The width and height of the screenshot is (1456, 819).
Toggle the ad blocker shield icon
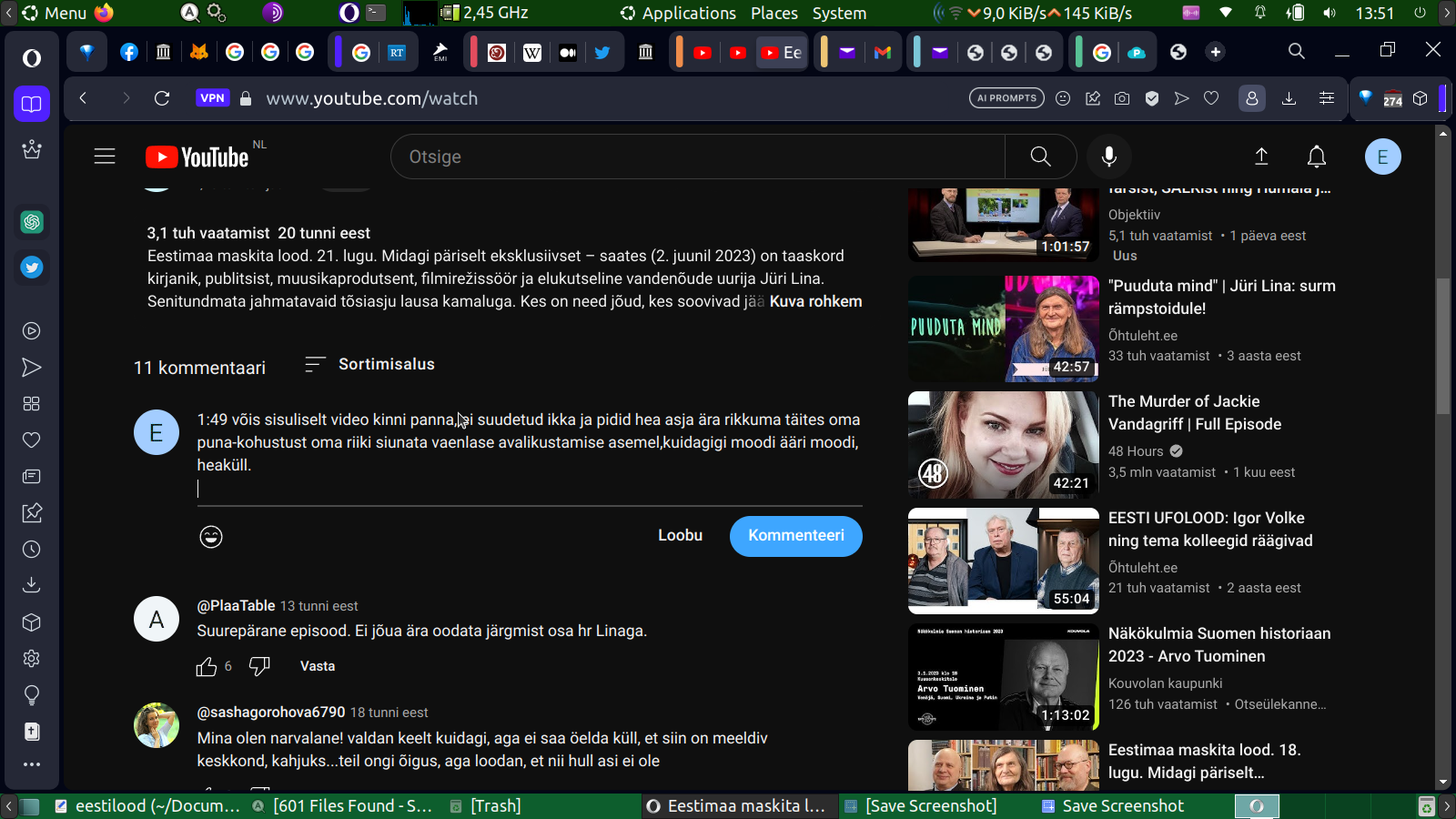(x=1152, y=98)
